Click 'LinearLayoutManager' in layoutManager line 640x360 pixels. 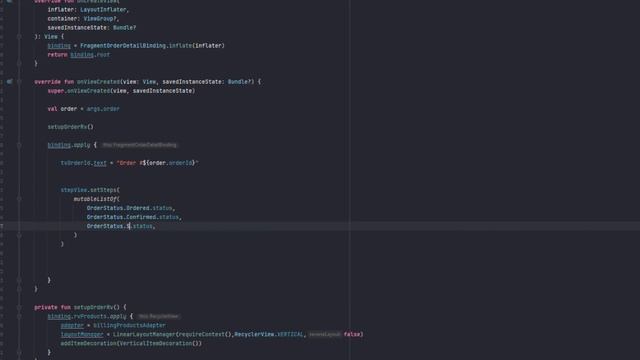coord(144,334)
